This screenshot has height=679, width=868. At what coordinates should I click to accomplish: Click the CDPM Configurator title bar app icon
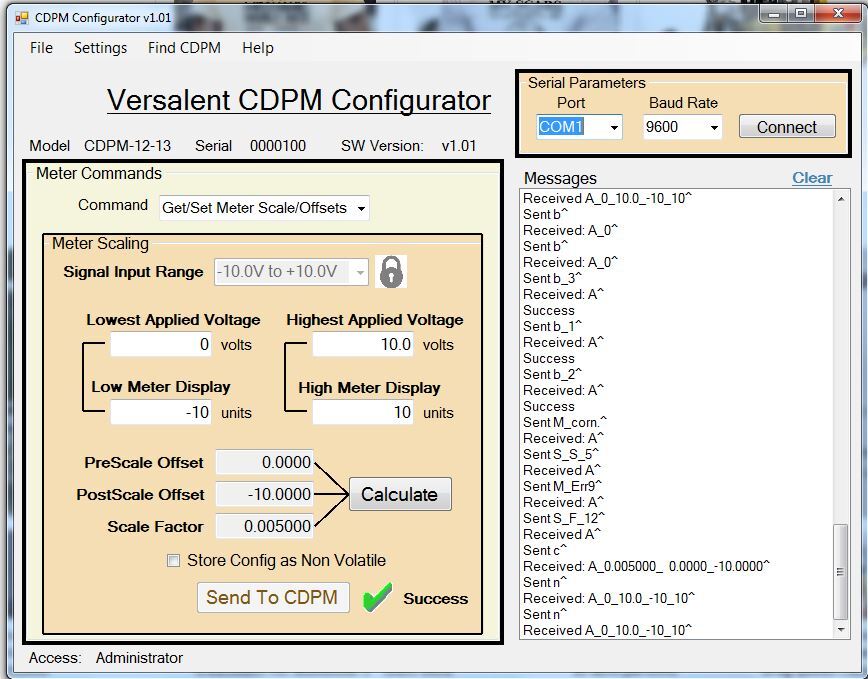22,18
